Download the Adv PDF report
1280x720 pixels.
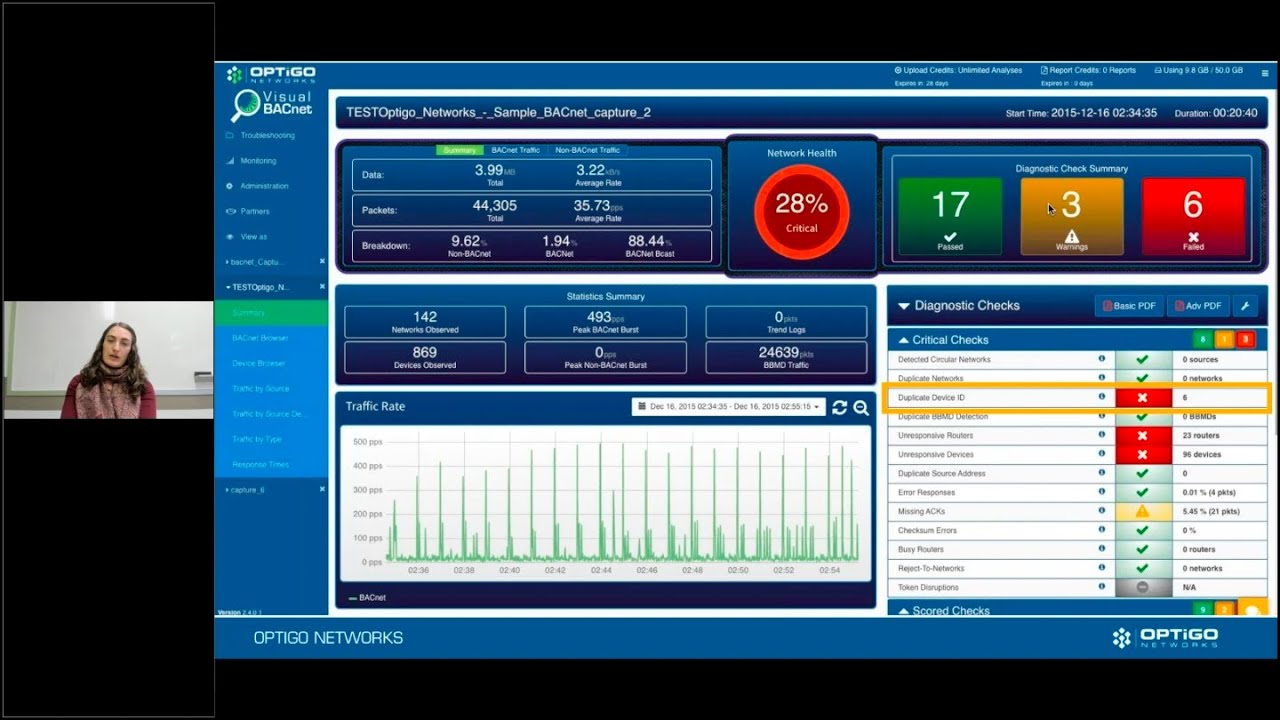click(x=1198, y=306)
